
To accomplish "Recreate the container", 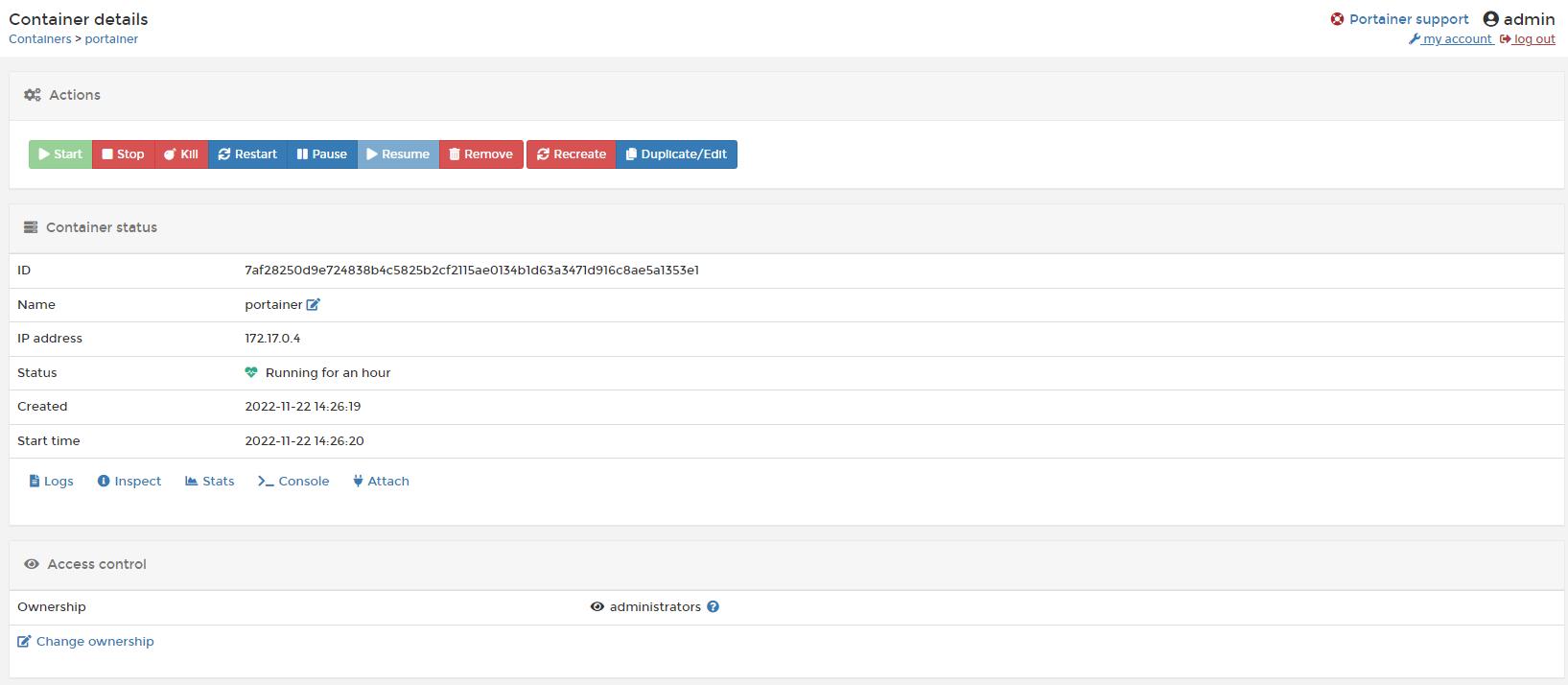I will point(572,154).
